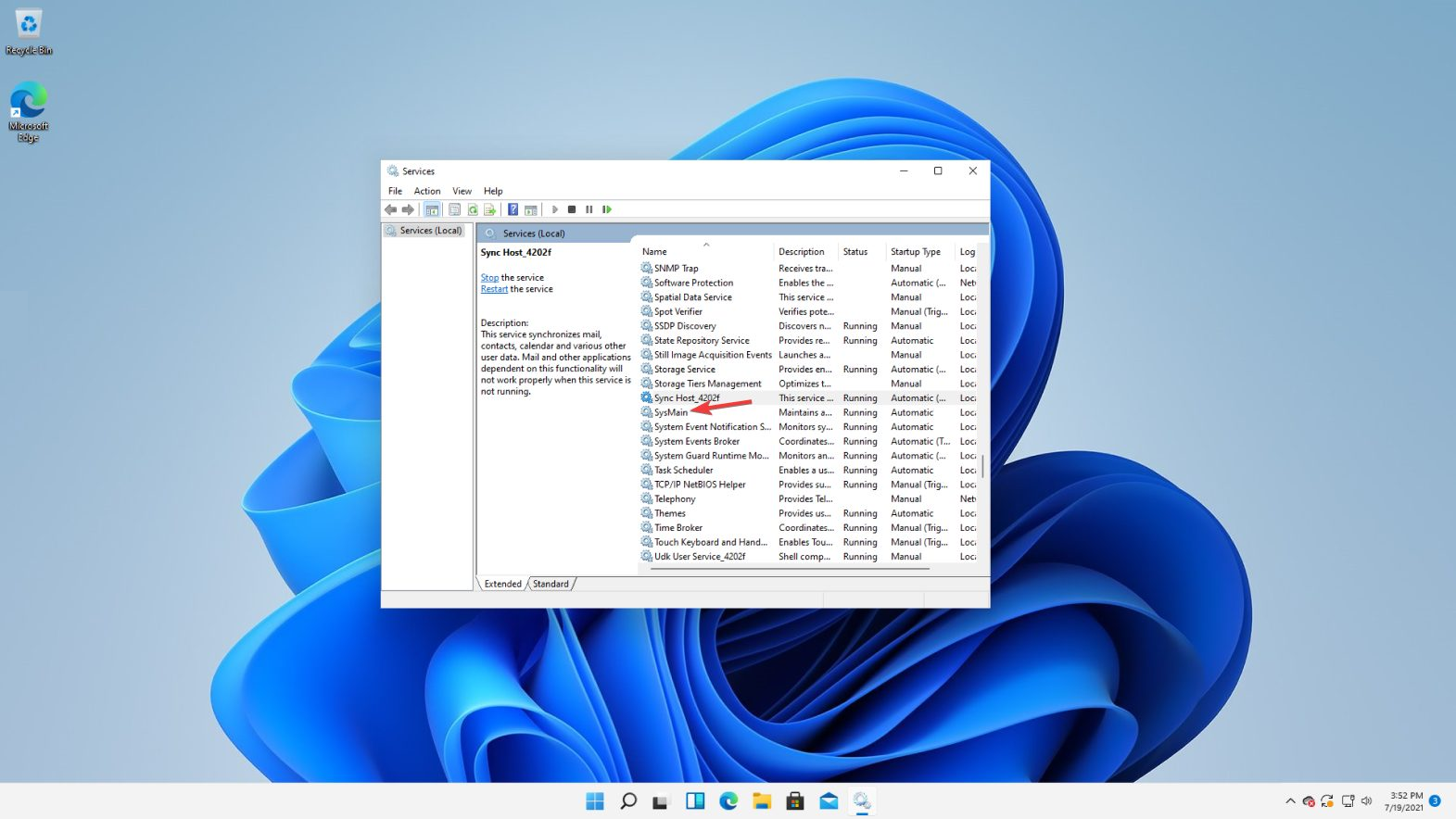This screenshot has width=1456, height=819.
Task: Open Widgets from the taskbar
Action: (695, 801)
